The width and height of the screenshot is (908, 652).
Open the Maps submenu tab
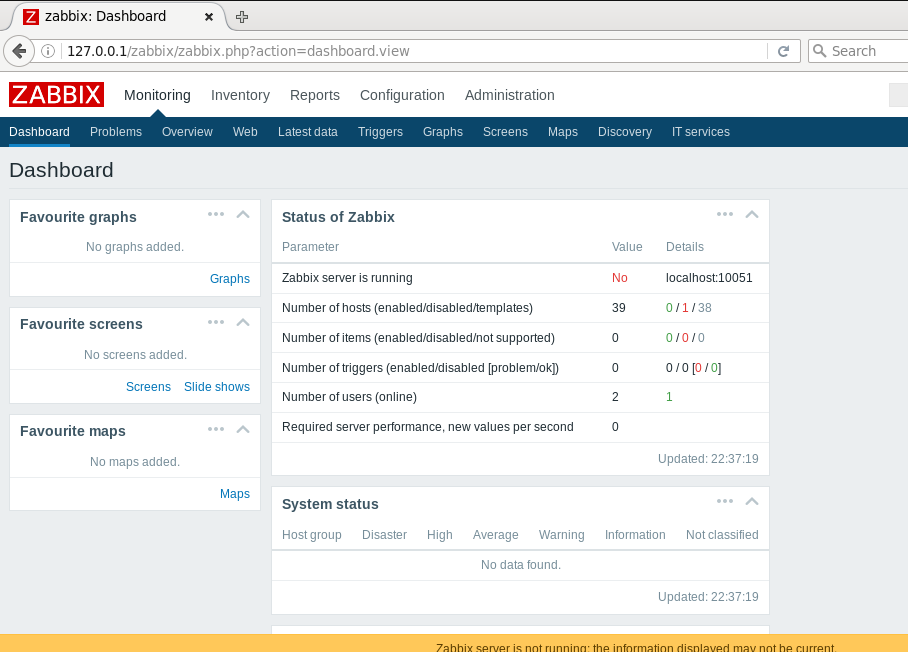coord(563,132)
